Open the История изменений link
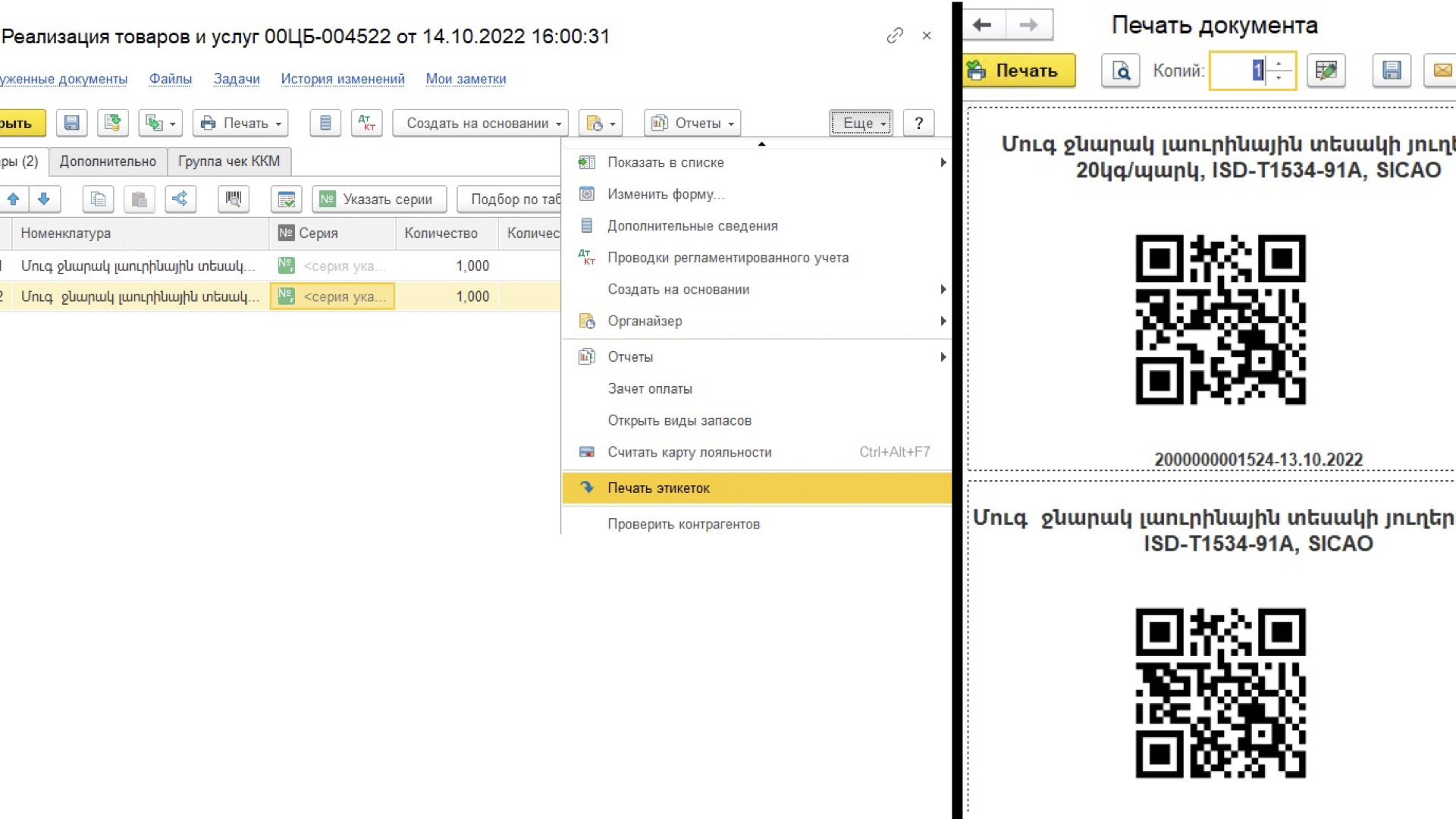Viewport: 1456px width, 819px height. click(343, 79)
